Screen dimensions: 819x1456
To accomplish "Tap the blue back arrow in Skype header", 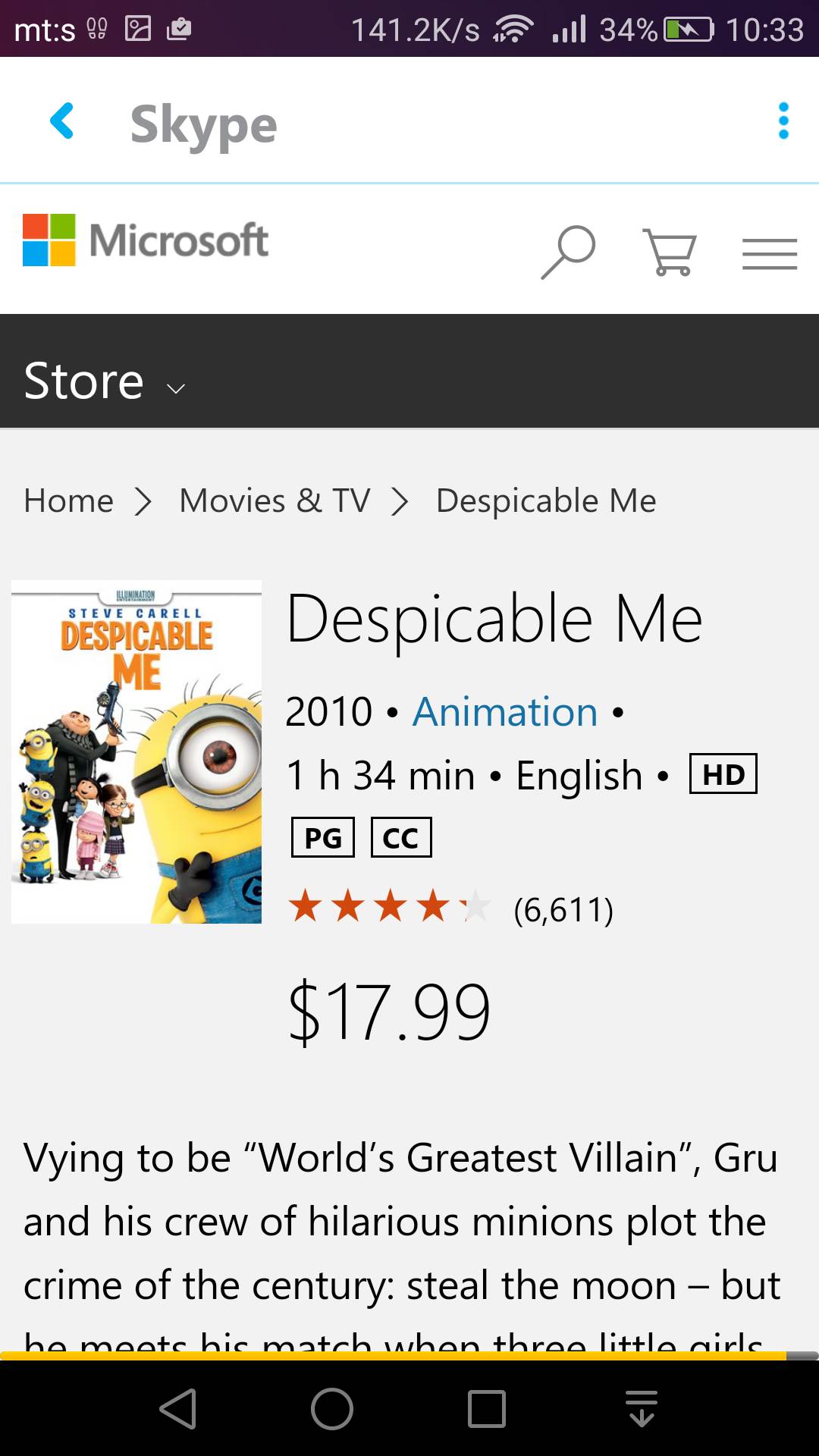I will click(x=62, y=121).
